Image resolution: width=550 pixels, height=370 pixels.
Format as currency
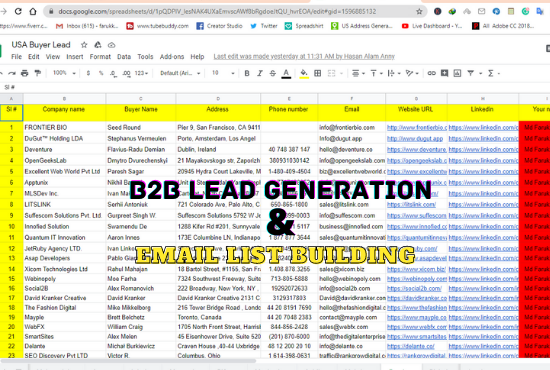[x=88, y=73]
